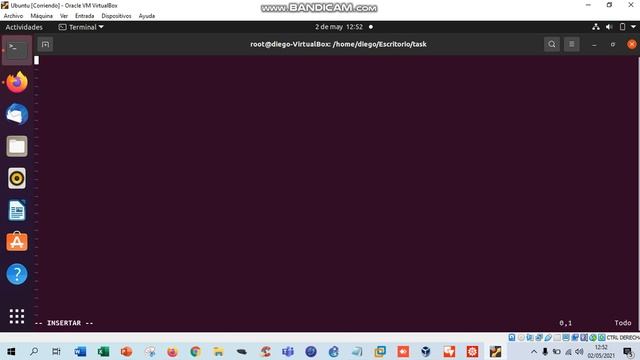Click the volume icon in Ubuntu top bar
Image resolution: width=640 pixels, height=360 pixels.
click(609, 27)
